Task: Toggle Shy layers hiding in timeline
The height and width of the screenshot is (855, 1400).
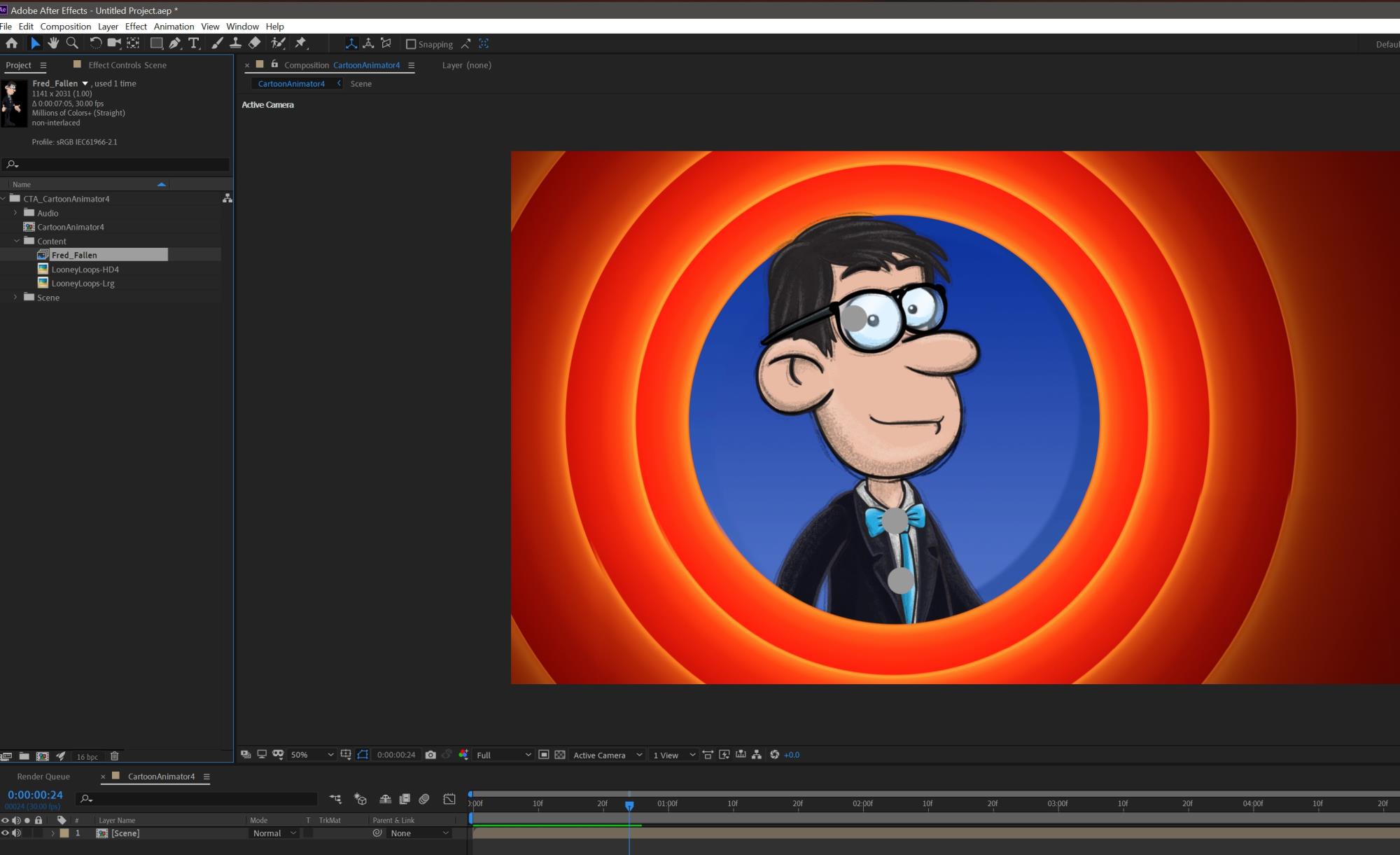Action: point(385,799)
